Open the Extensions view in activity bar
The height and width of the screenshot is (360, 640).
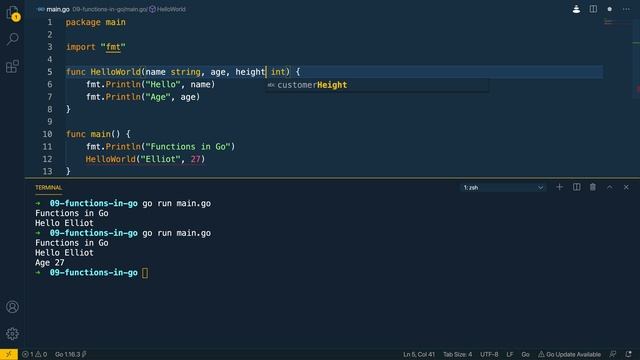12,66
